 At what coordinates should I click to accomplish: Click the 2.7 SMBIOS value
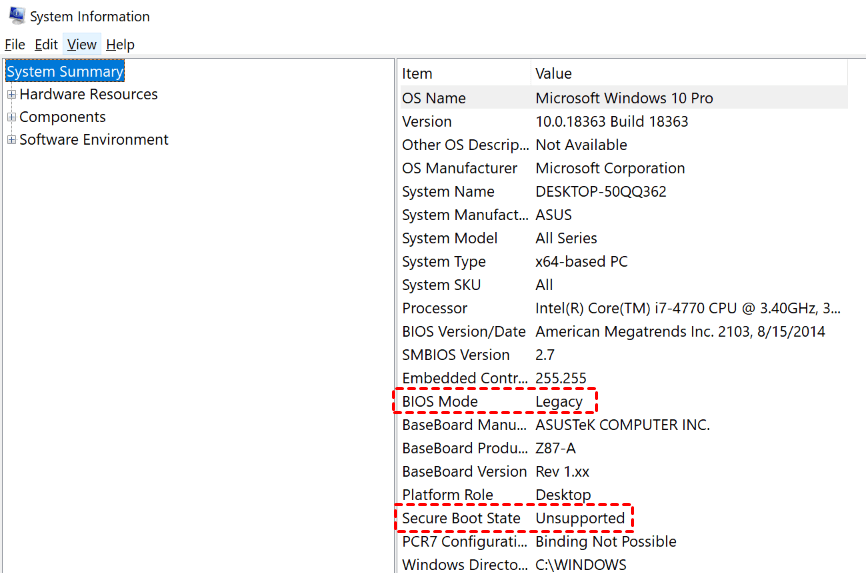pos(545,355)
